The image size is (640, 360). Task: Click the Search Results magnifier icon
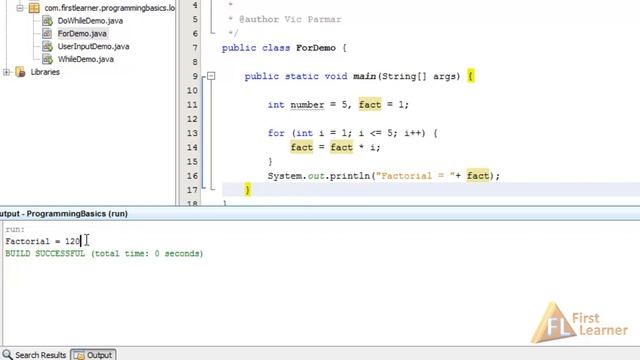[x=7, y=354]
